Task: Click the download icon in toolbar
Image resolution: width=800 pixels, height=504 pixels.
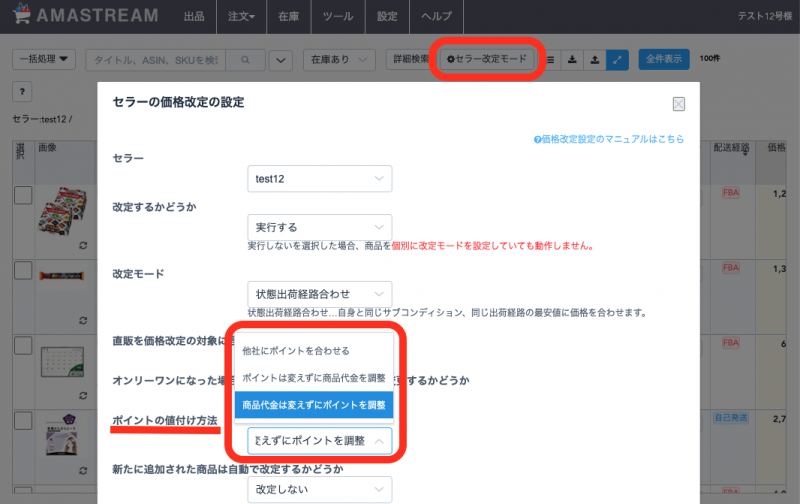Action: pos(572,60)
